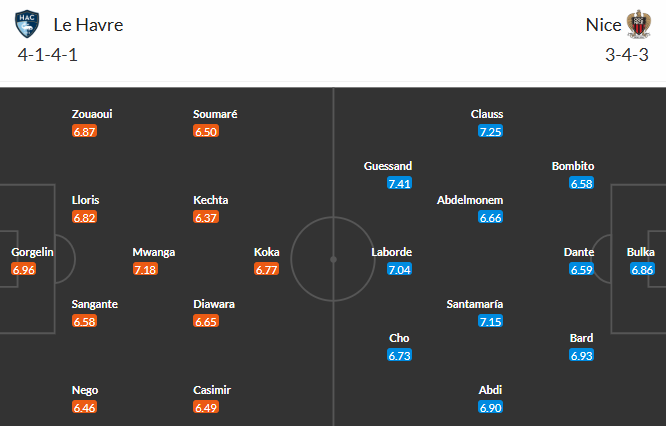
Task: Open Laborde player details
Action: [x=391, y=252]
